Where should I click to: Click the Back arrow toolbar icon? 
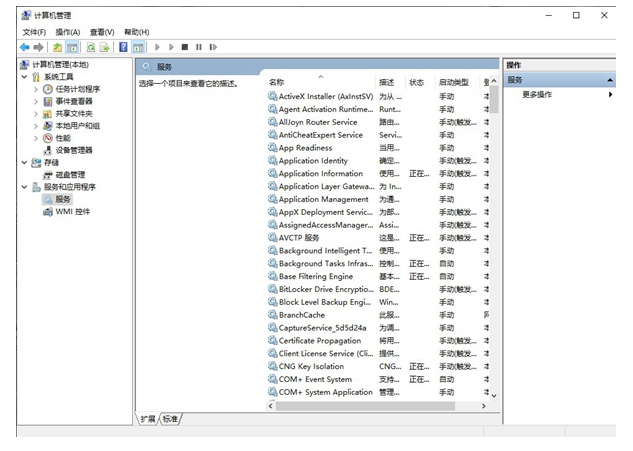[x=24, y=47]
